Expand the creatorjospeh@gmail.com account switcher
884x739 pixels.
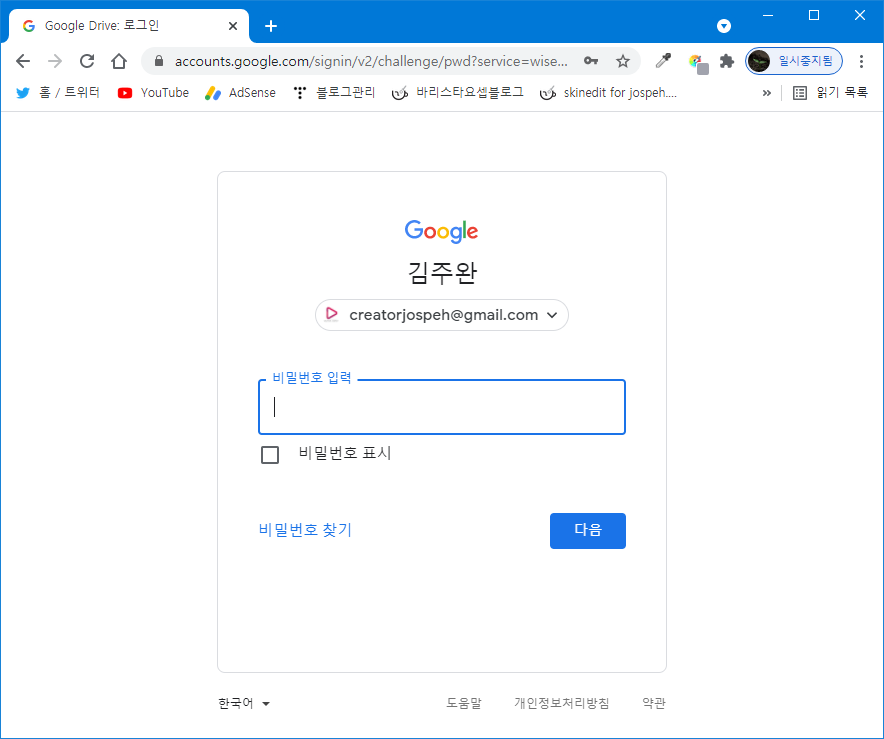(442, 315)
